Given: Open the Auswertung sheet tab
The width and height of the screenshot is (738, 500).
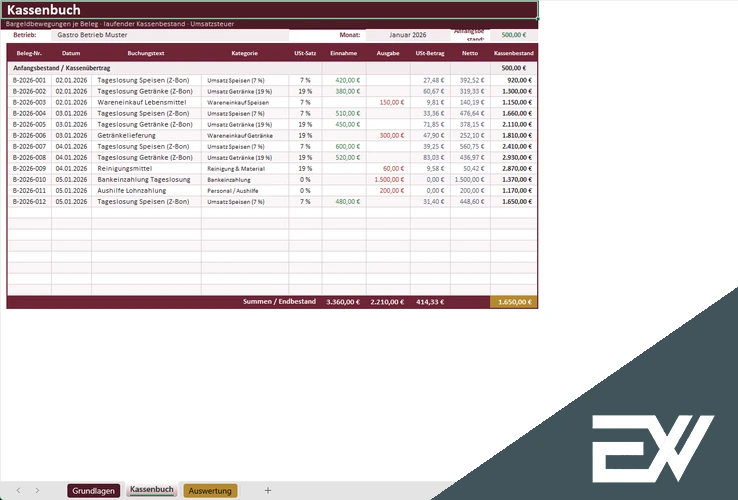Looking at the screenshot, I should (210, 491).
